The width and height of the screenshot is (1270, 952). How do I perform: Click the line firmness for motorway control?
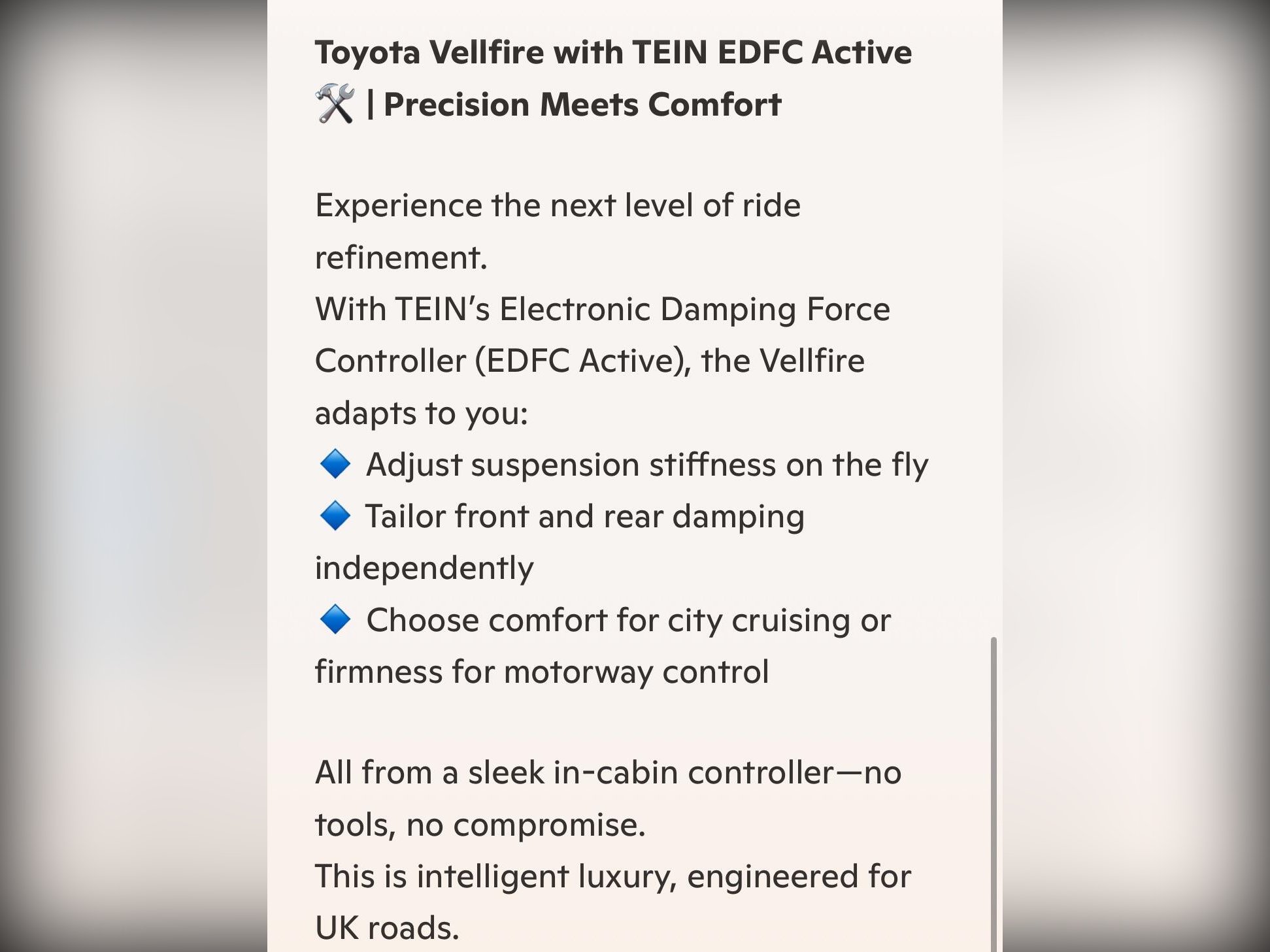(x=542, y=672)
